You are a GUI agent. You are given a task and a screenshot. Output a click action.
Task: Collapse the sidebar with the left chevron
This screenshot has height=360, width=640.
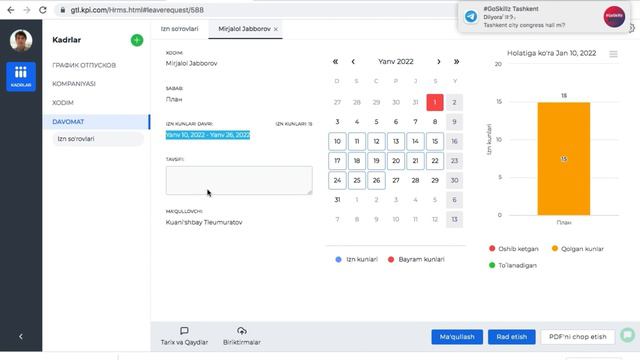pyautogui.click(x=21, y=336)
